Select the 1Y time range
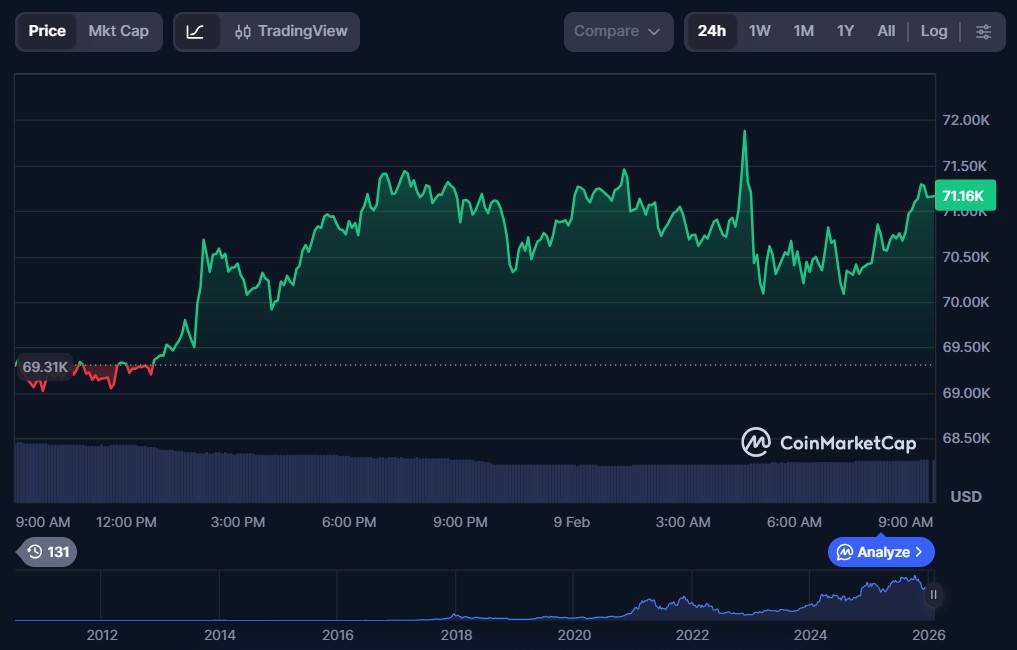 (845, 32)
